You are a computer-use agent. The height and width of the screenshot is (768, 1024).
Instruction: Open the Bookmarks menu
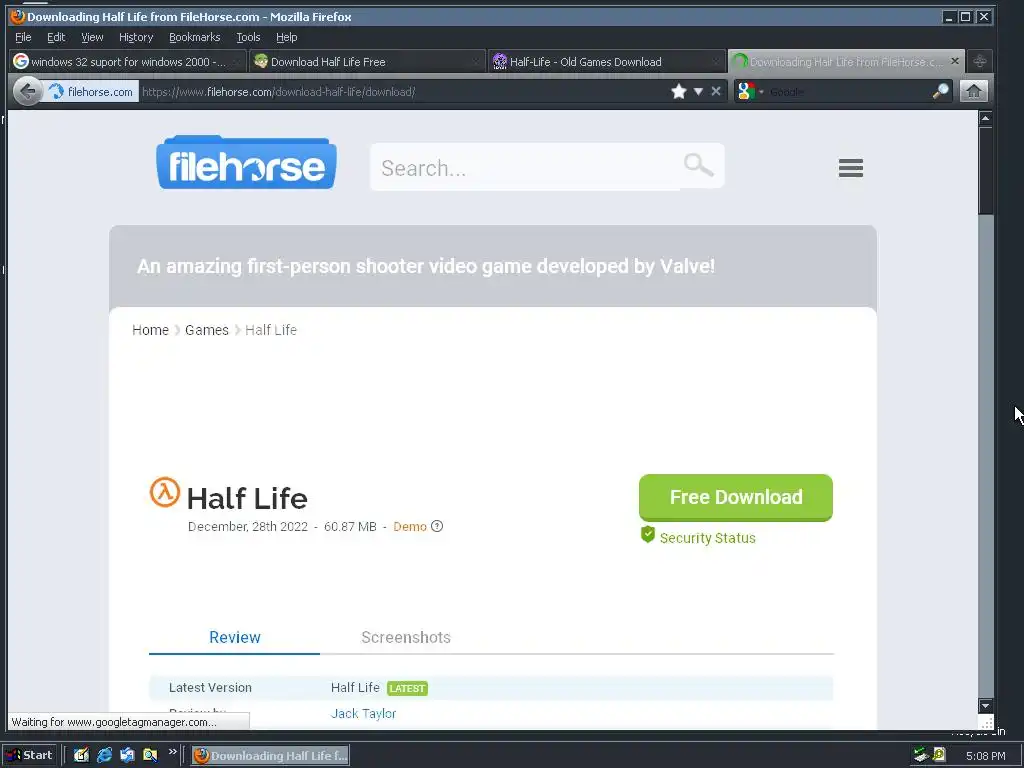pos(195,37)
